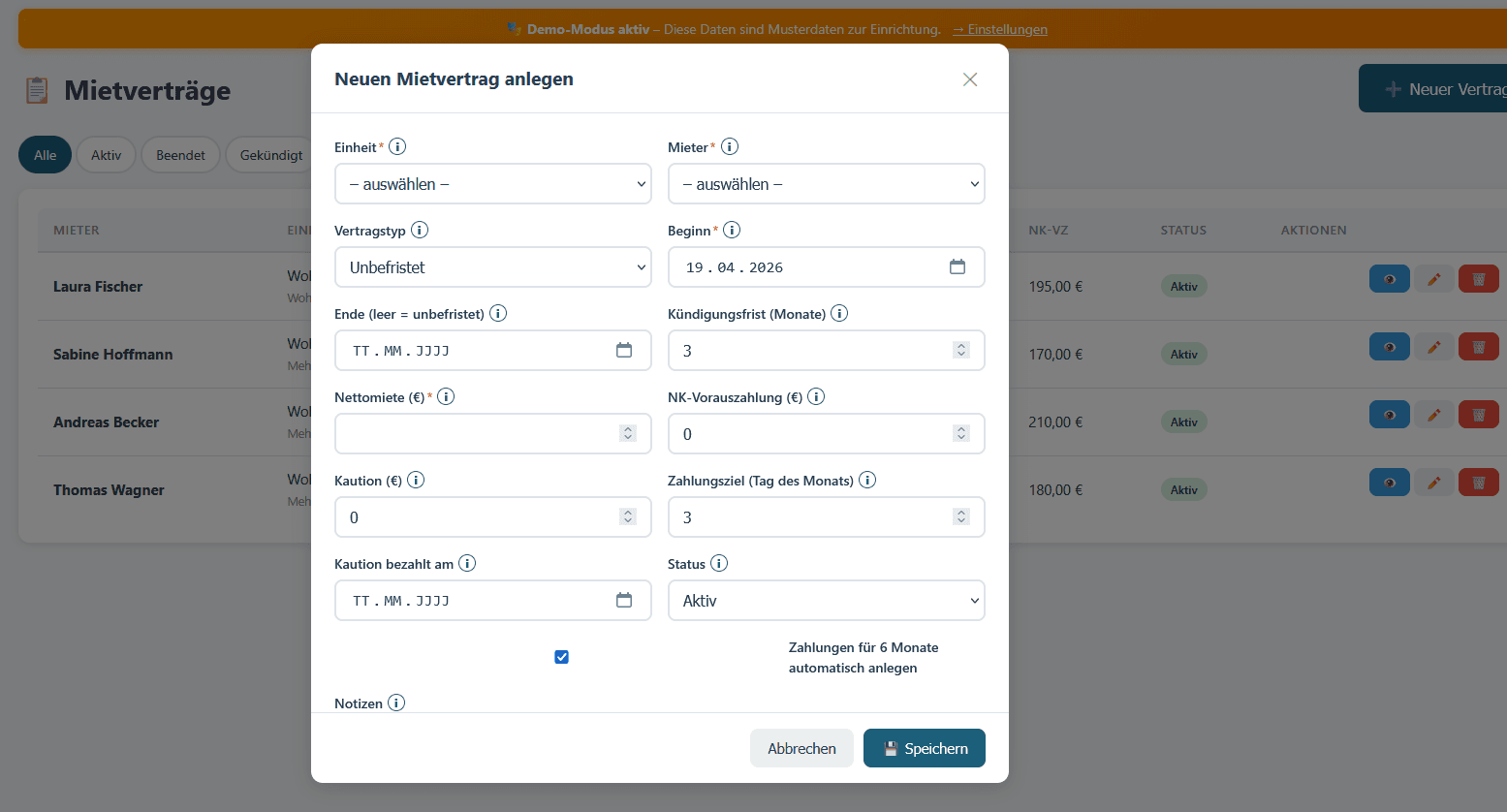The height and width of the screenshot is (812, 1507).
Task: Click into the Nettomiete input field
Action: coord(475,434)
